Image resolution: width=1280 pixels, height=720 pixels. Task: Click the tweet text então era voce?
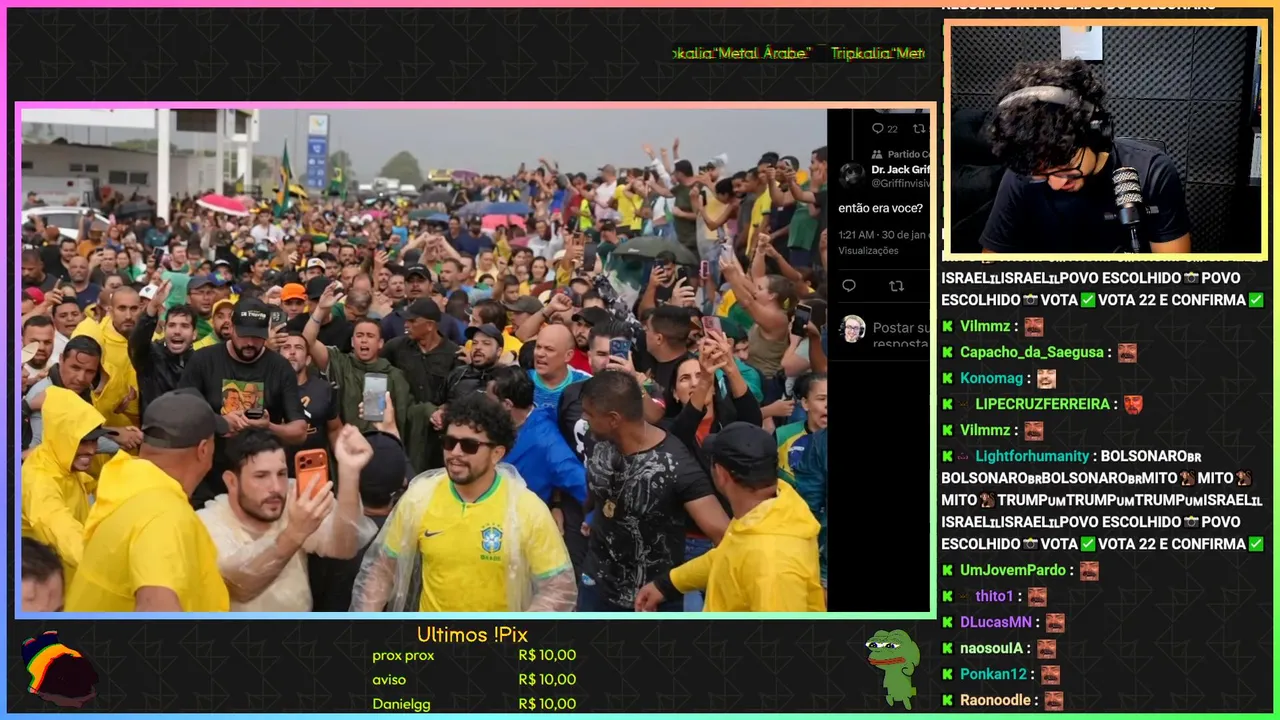[880, 209]
